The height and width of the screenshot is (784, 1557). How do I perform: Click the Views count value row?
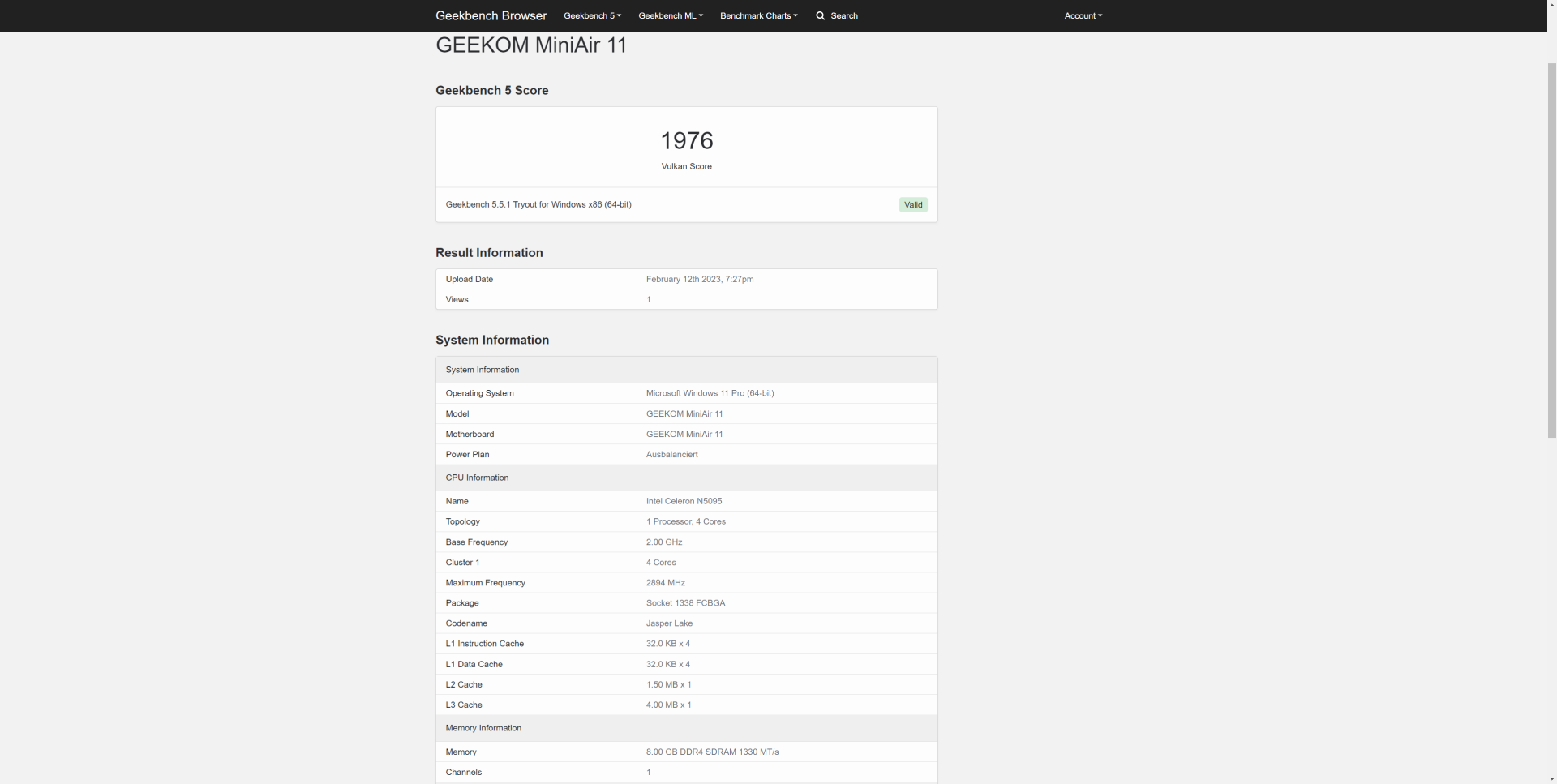(x=687, y=299)
